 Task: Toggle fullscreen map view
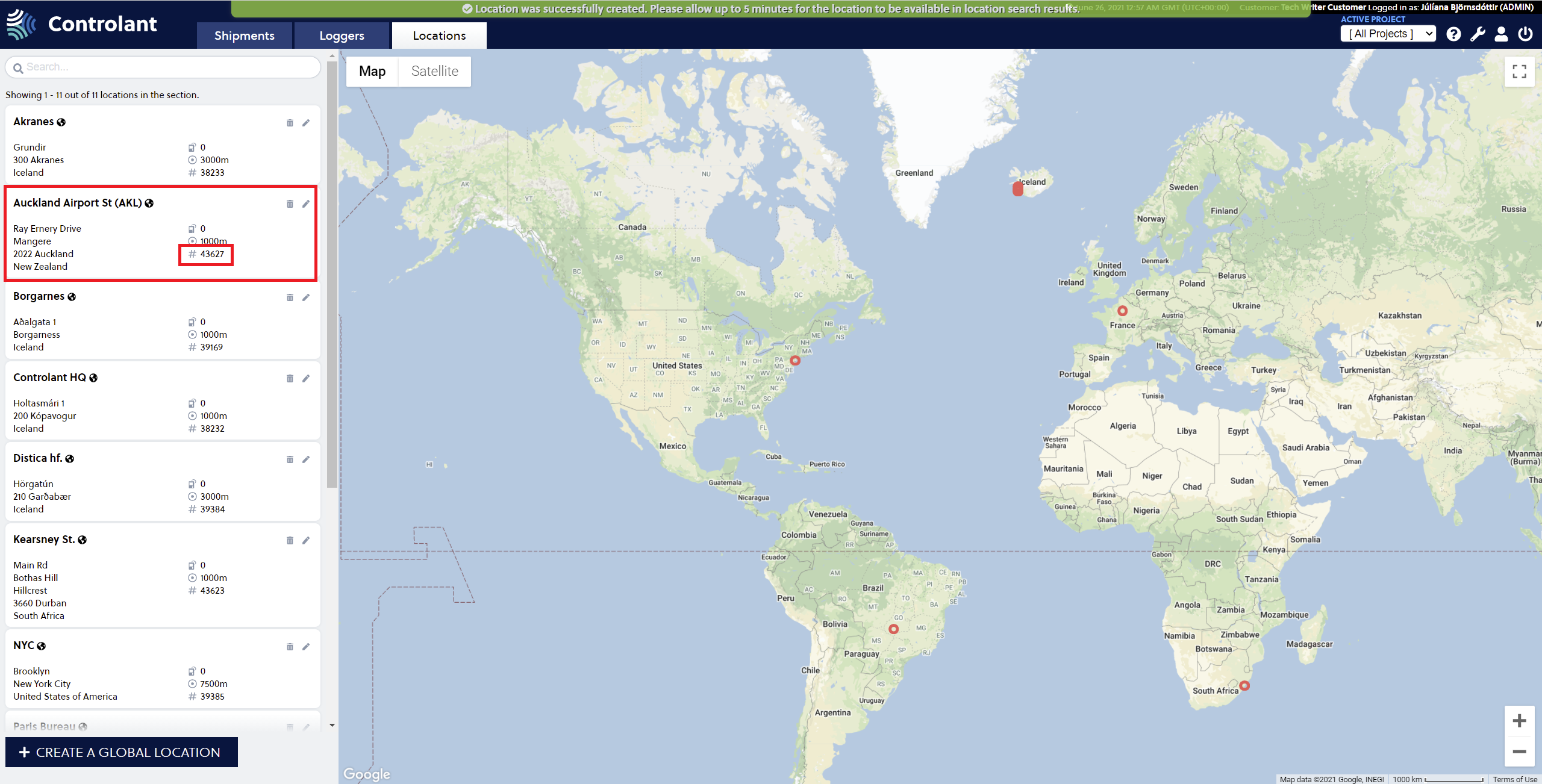point(1519,72)
